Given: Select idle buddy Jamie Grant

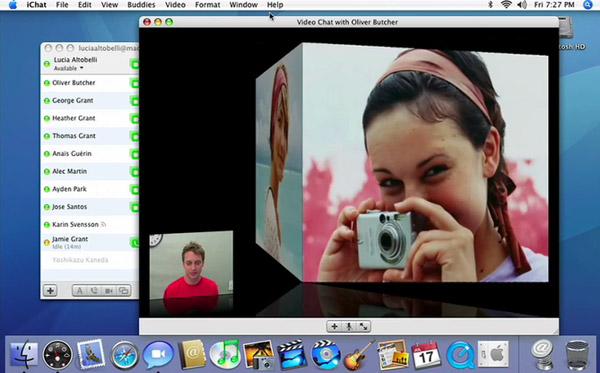Looking at the screenshot, I should coord(90,243).
